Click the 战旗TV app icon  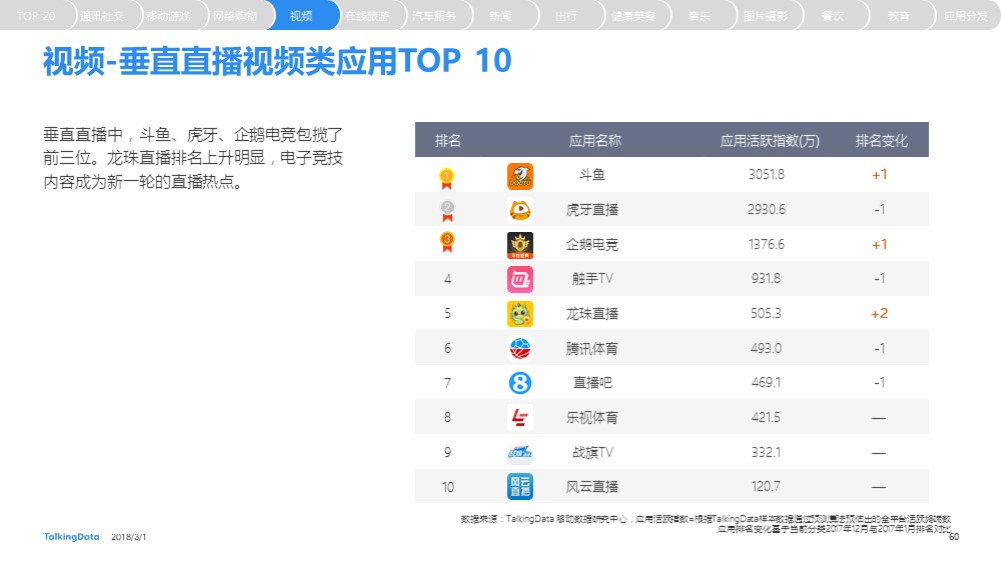click(x=520, y=453)
